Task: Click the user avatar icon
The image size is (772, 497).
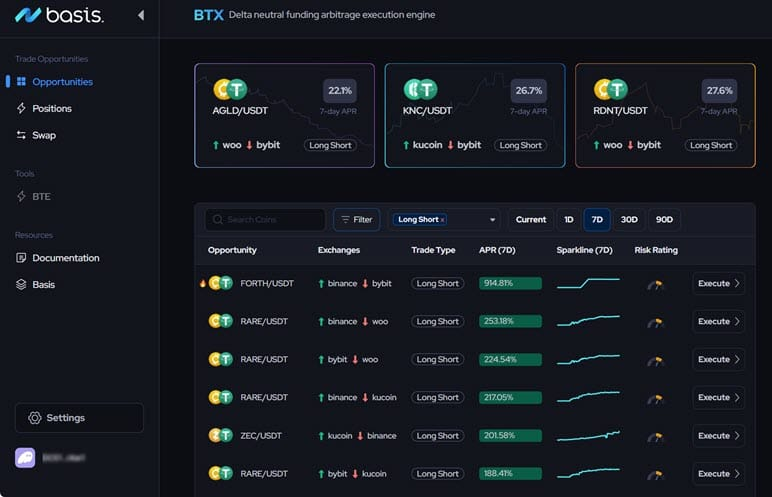Action: [25, 458]
